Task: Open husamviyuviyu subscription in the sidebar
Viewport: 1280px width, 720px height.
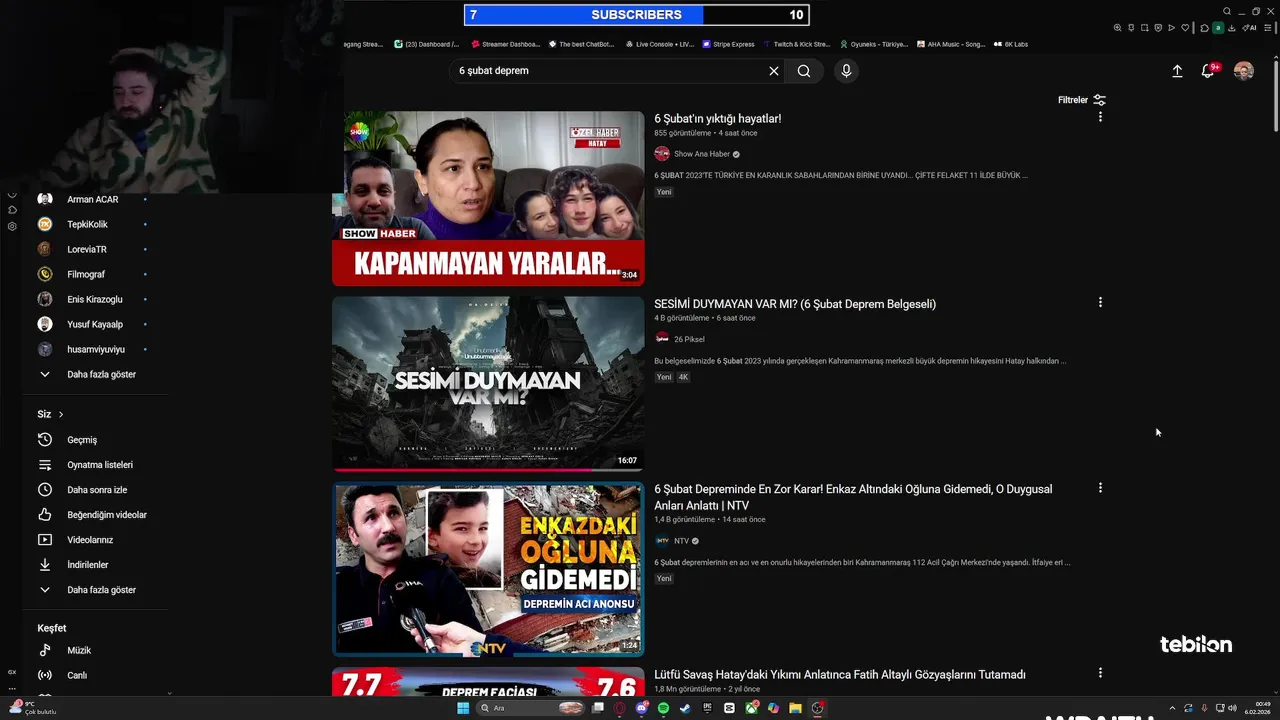Action: point(93,349)
